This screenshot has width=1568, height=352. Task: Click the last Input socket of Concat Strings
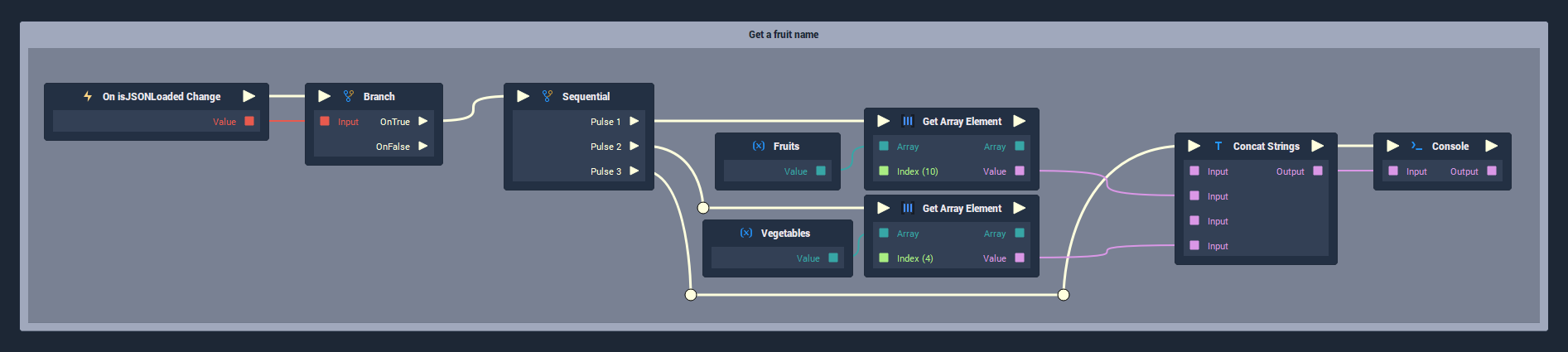[1194, 245]
